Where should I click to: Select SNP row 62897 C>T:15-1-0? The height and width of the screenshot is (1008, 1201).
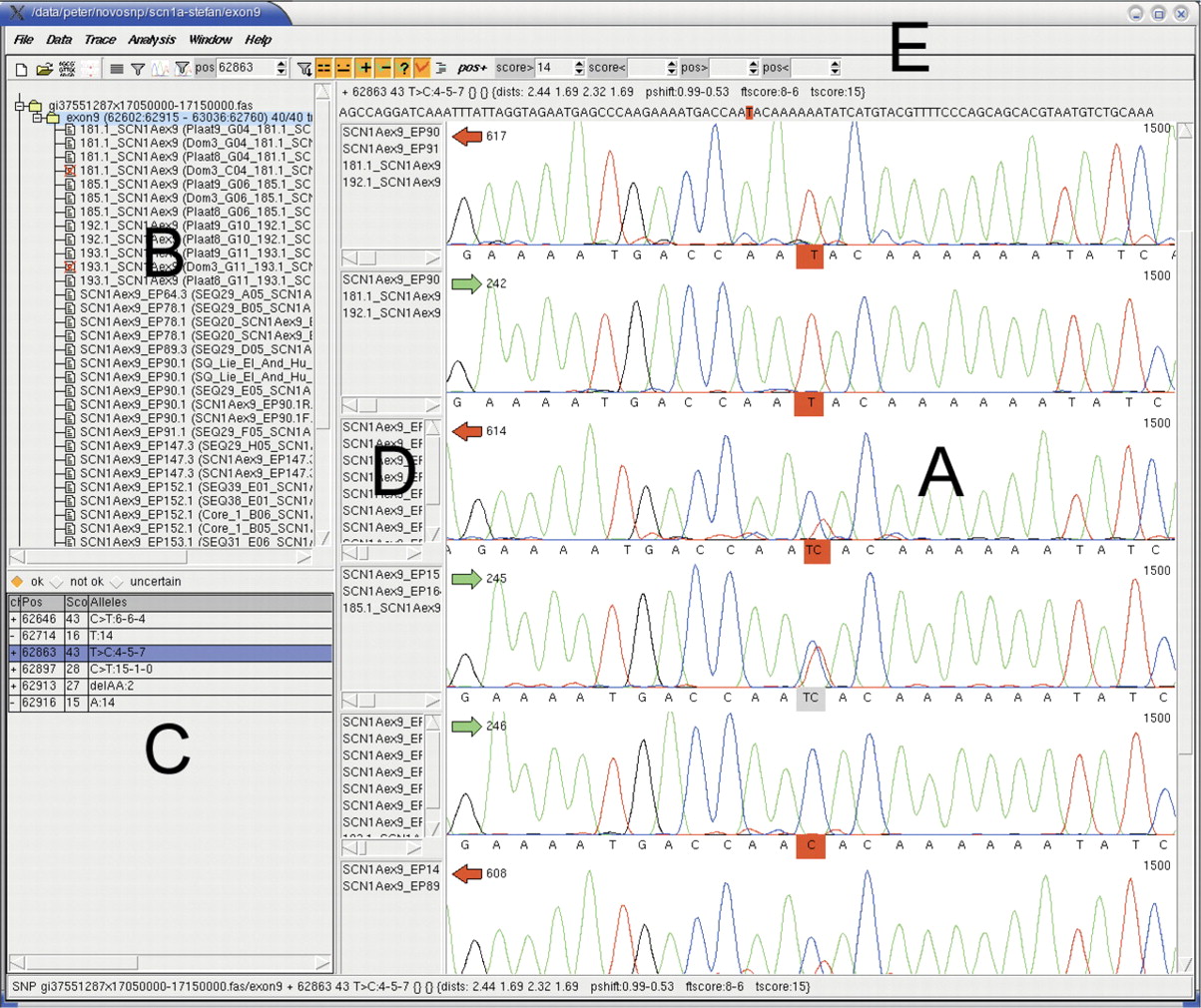170,669
